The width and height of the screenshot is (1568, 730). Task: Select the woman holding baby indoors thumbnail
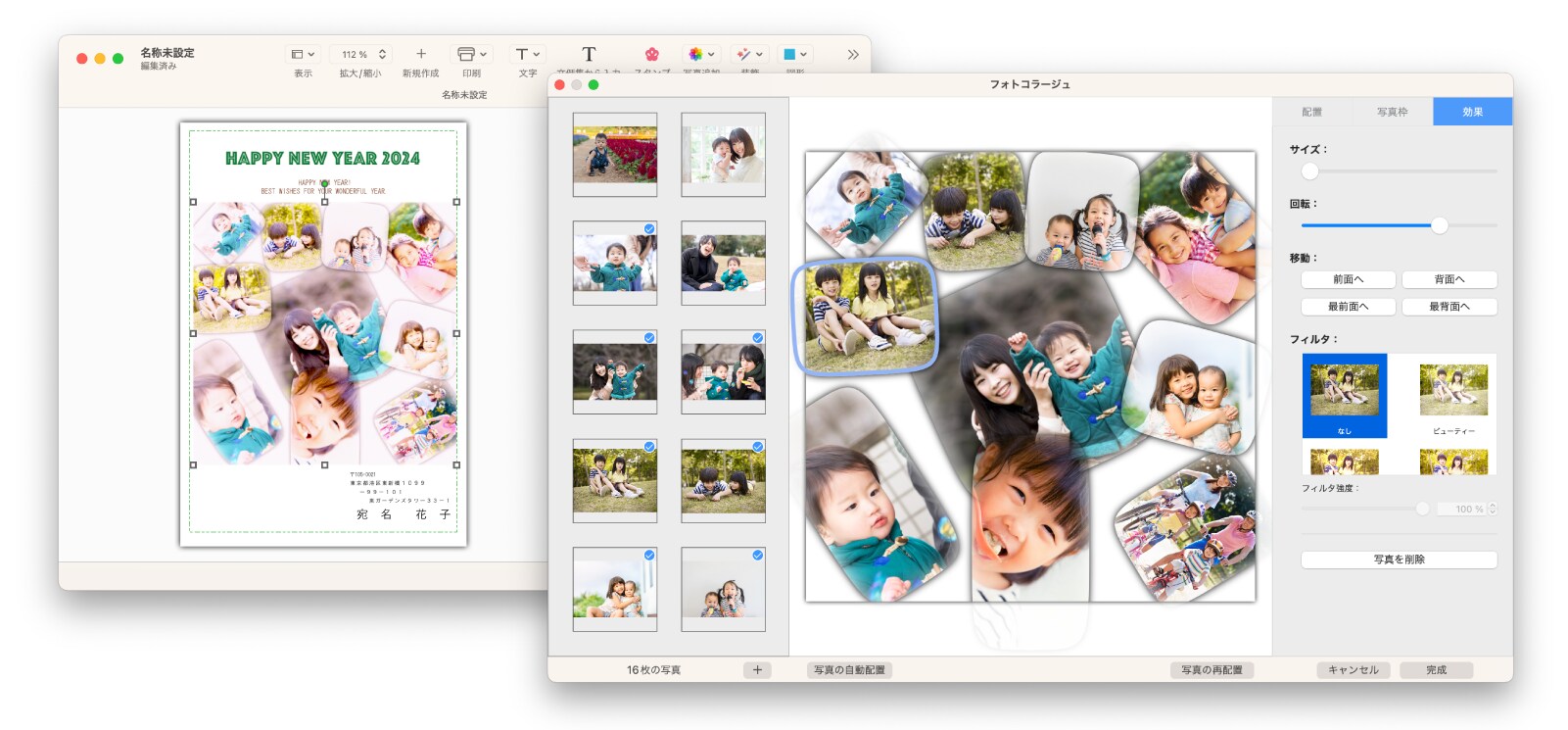pyautogui.click(x=724, y=155)
